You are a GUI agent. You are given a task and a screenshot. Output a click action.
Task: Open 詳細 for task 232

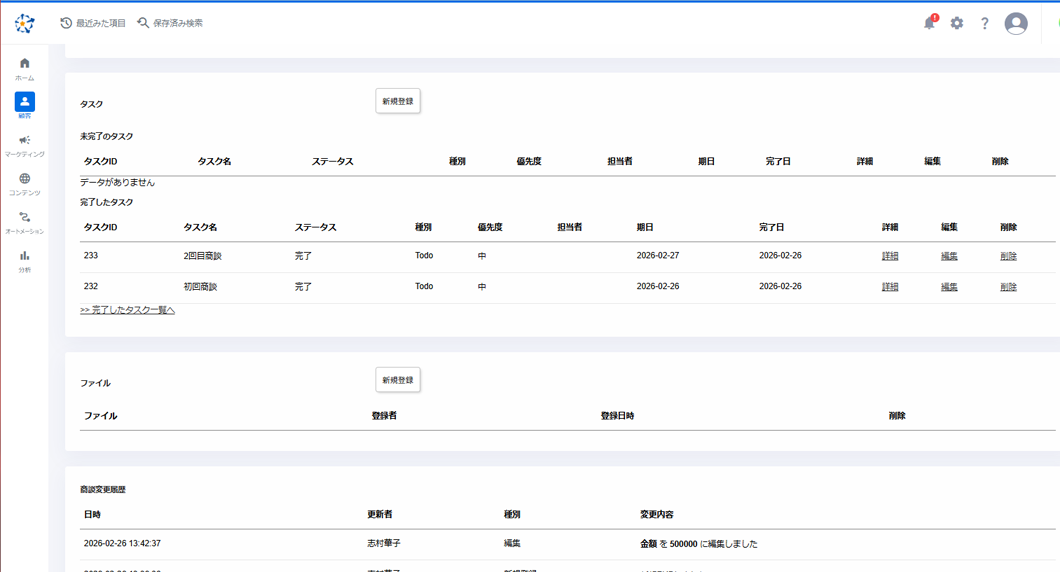pos(890,287)
